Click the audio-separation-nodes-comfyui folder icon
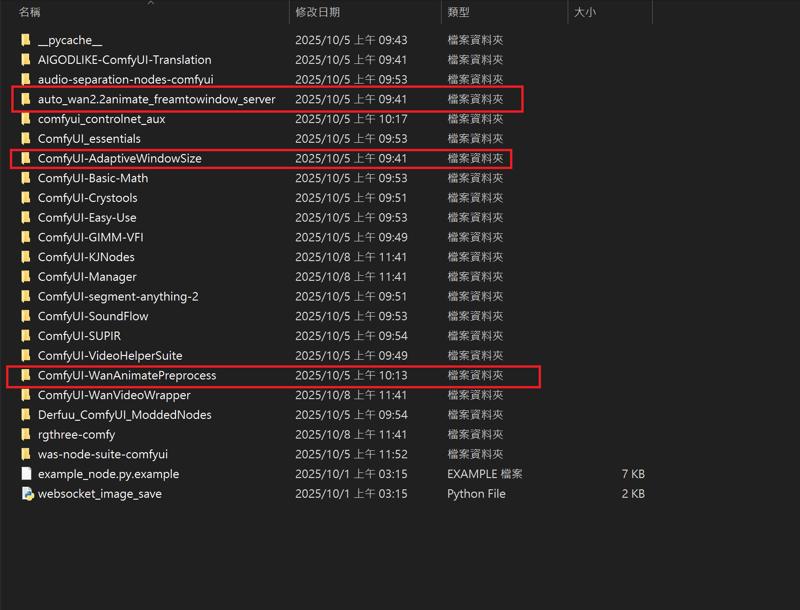Viewport: 800px width, 610px height. (x=26, y=80)
